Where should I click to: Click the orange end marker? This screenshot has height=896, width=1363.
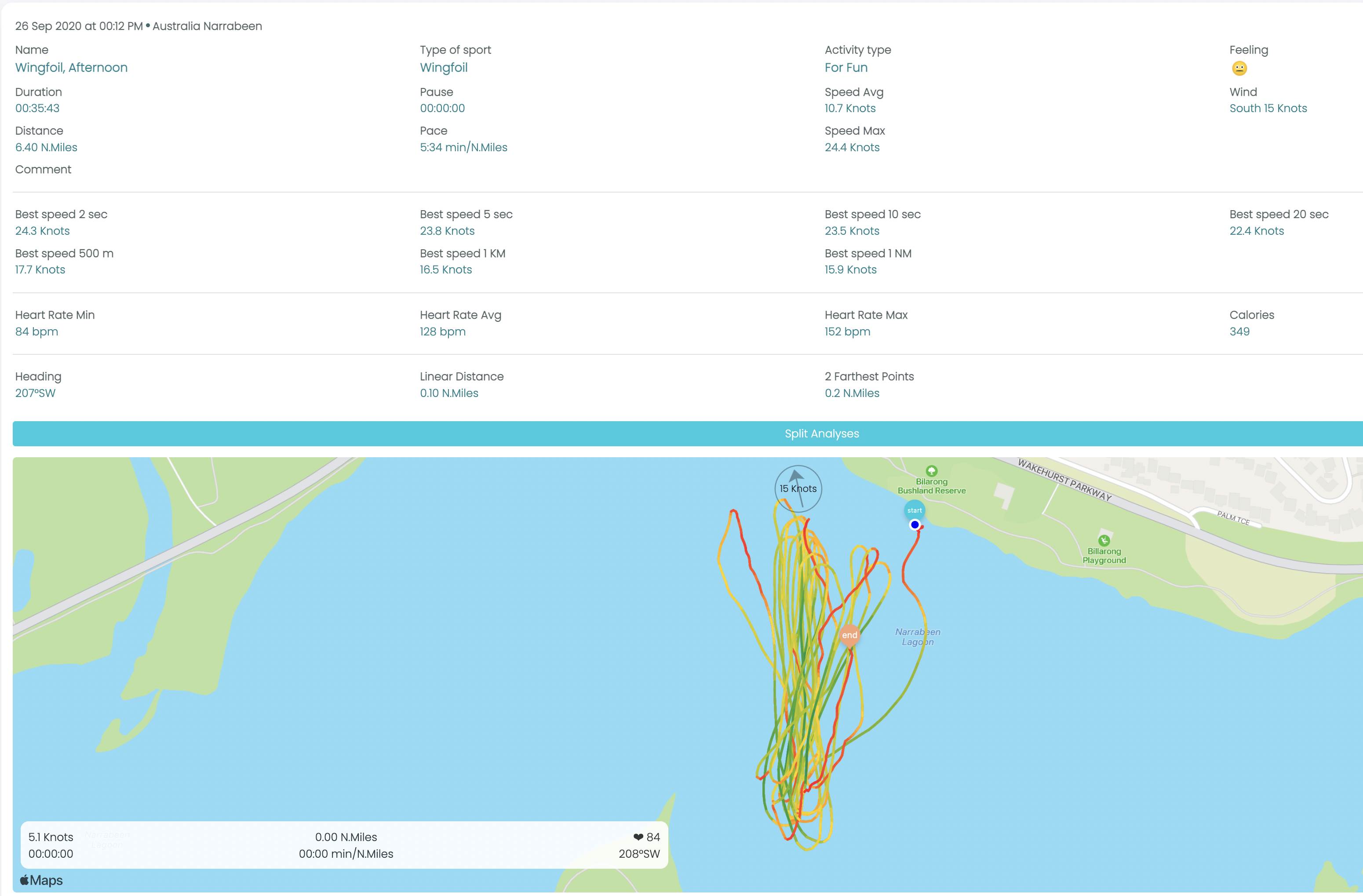pos(849,635)
